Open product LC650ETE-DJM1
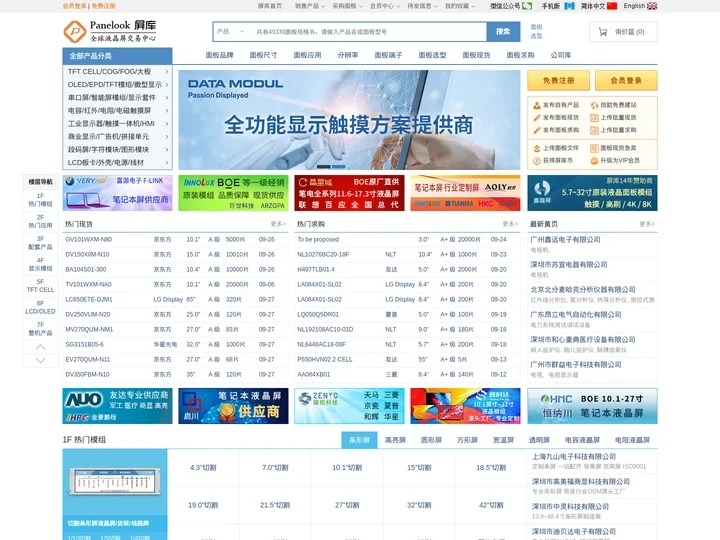This screenshot has height=540, width=720. point(89,299)
